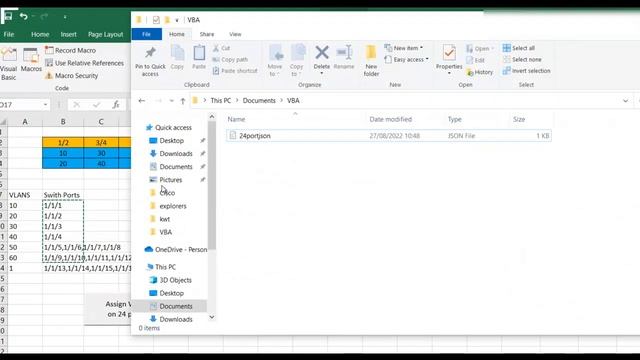Open Excel Home tab
640x360 pixels.
40,35
